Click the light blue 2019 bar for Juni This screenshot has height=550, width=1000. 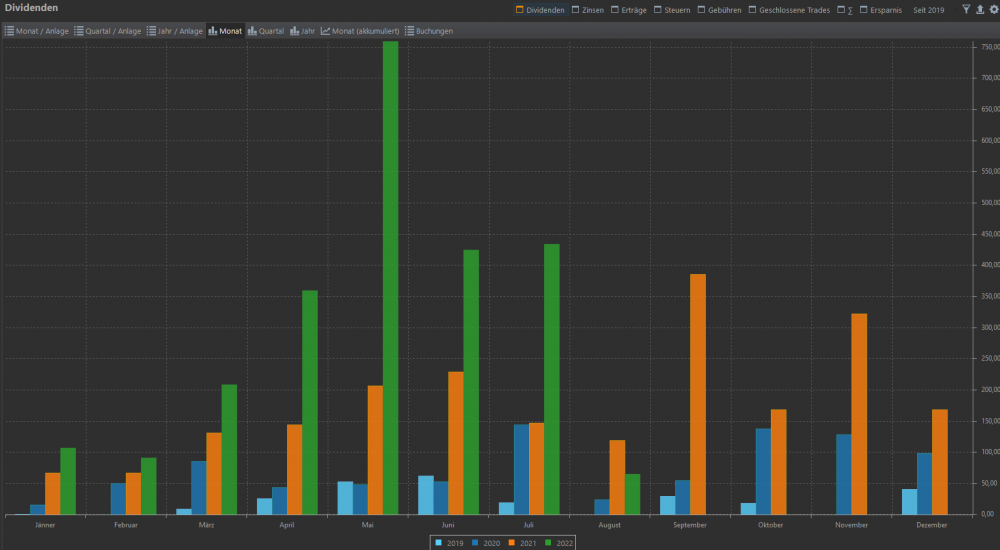[425, 495]
